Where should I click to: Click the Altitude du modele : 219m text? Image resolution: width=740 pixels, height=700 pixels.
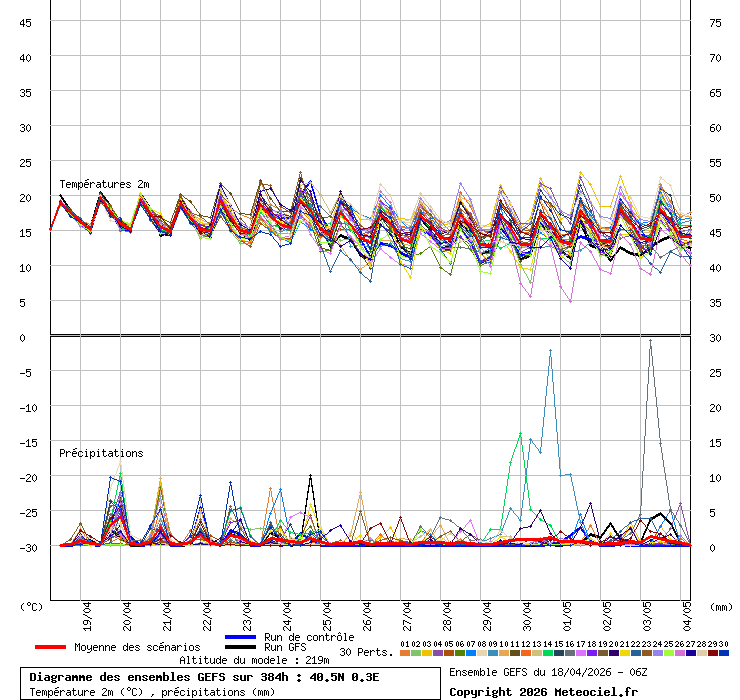point(254,660)
